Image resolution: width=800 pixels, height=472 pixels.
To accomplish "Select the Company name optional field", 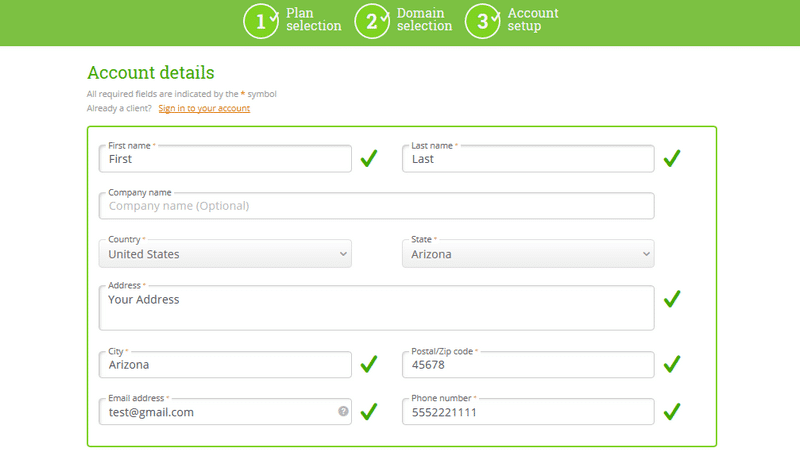I will coord(377,206).
